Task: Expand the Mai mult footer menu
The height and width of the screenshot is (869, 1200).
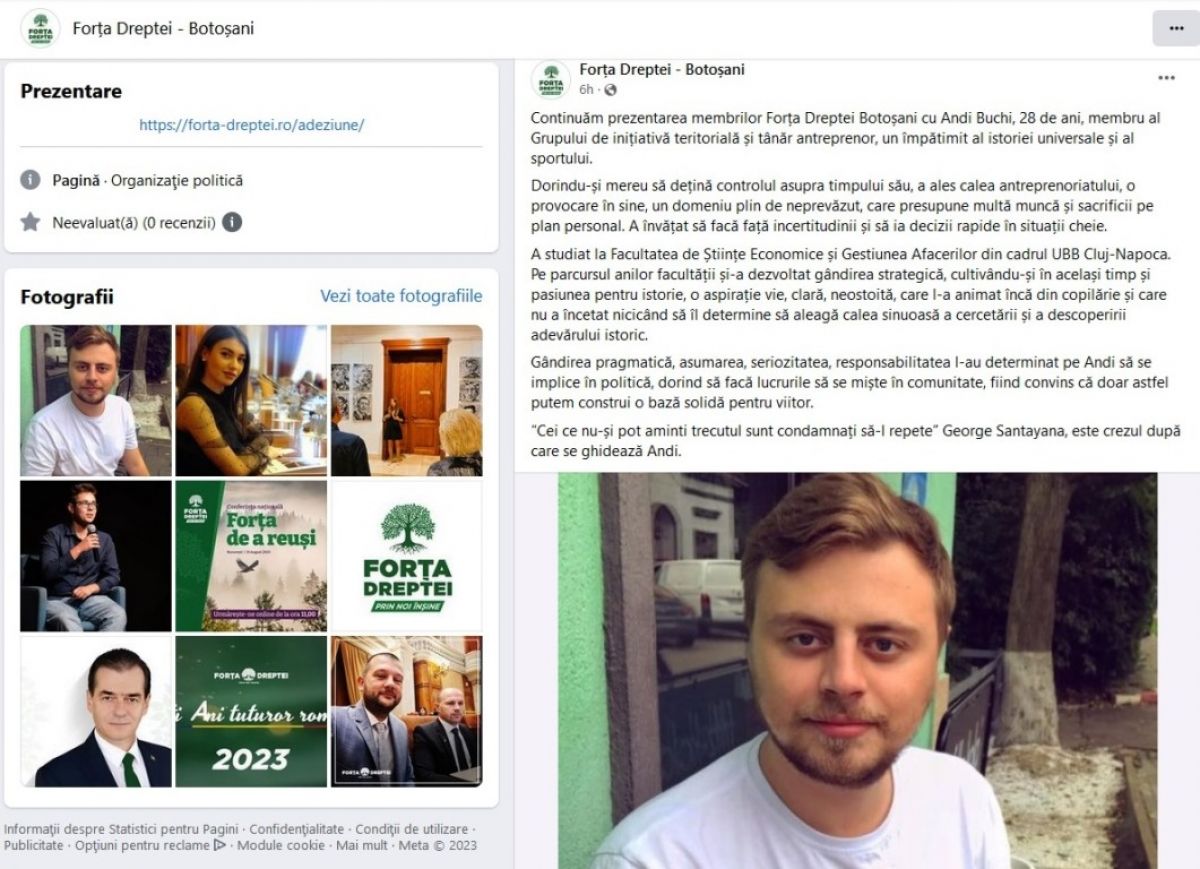Action: click(362, 845)
